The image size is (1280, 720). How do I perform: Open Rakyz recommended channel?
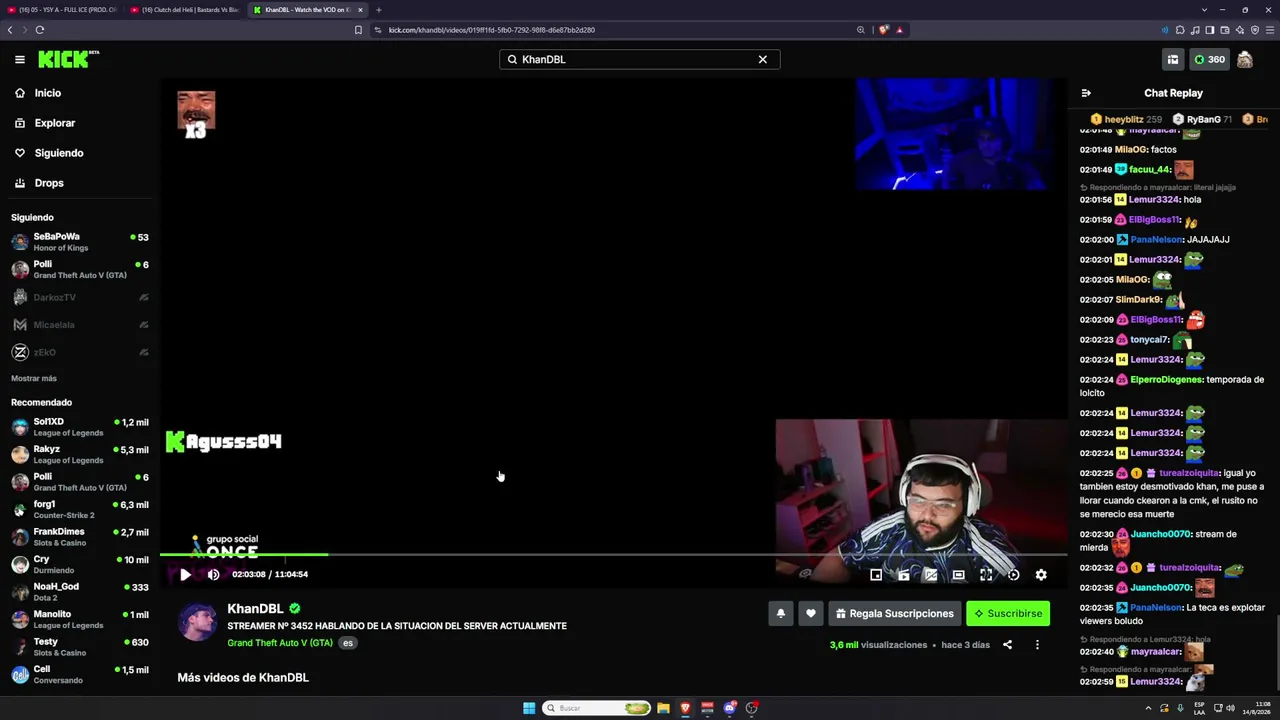pos(80,455)
